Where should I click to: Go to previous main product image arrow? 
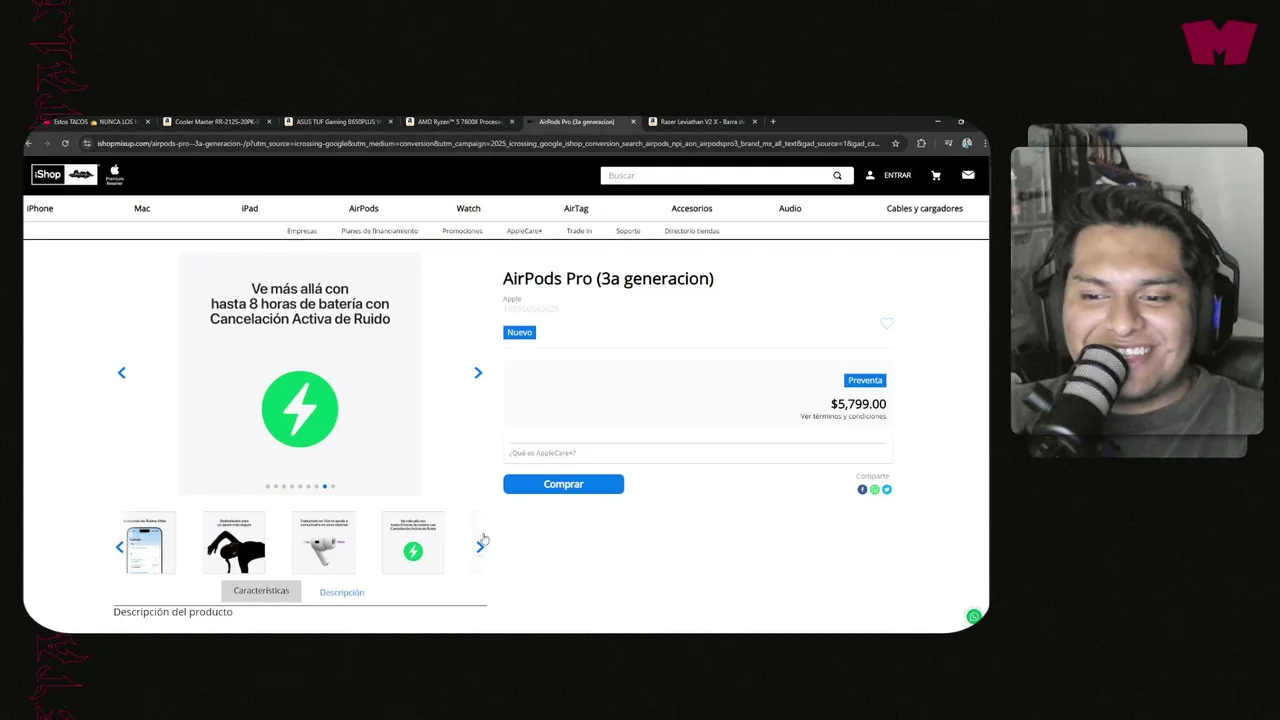[x=122, y=373]
